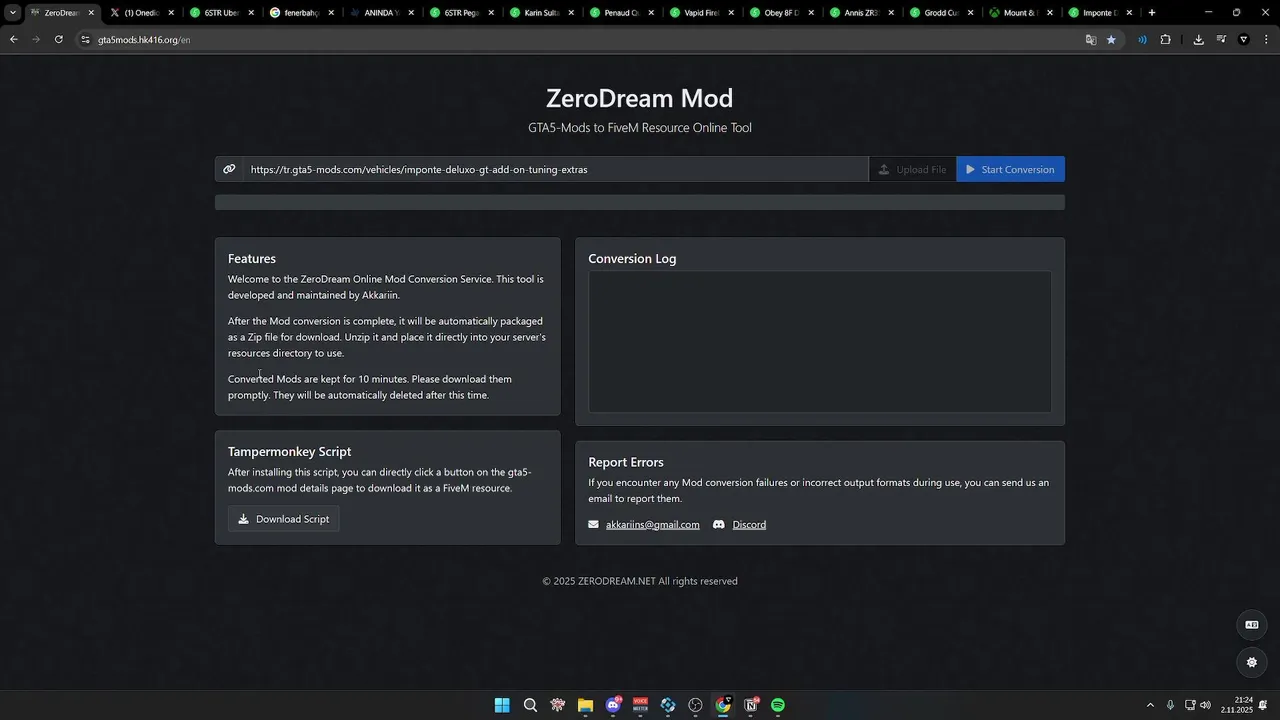Click the translate page icon
This screenshot has height=720, width=1280.
pyautogui.click(x=1091, y=40)
